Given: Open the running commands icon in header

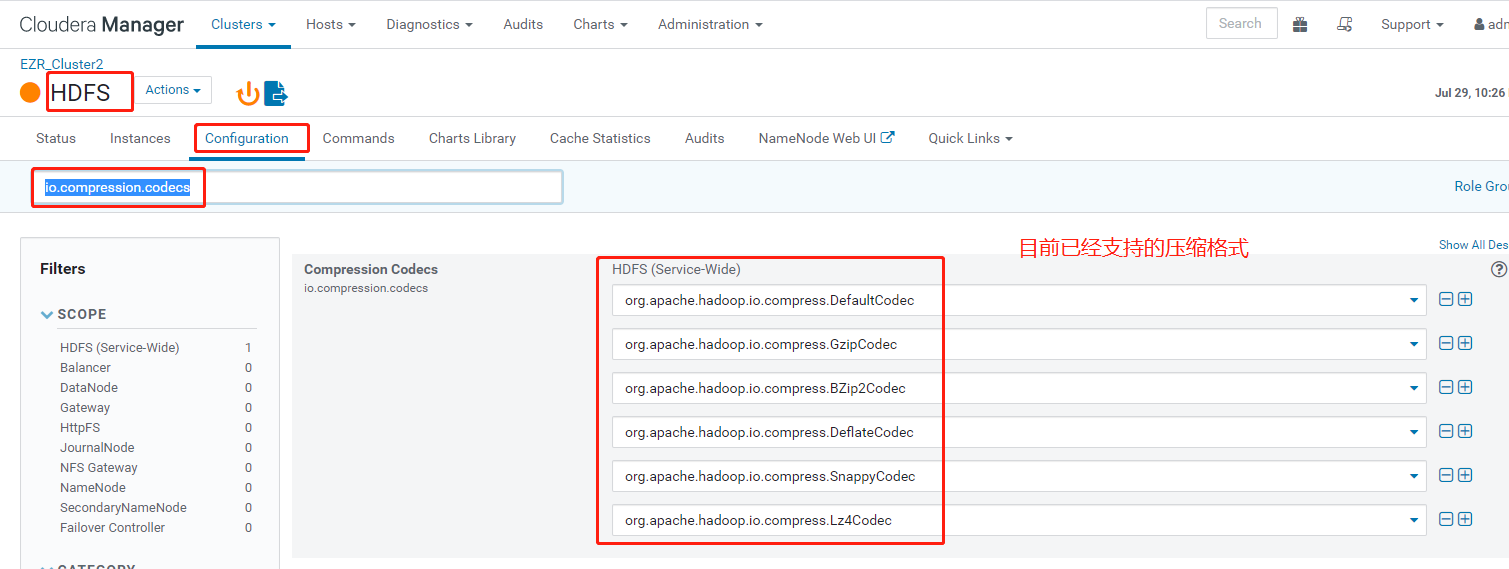Looking at the screenshot, I should click(1345, 24).
